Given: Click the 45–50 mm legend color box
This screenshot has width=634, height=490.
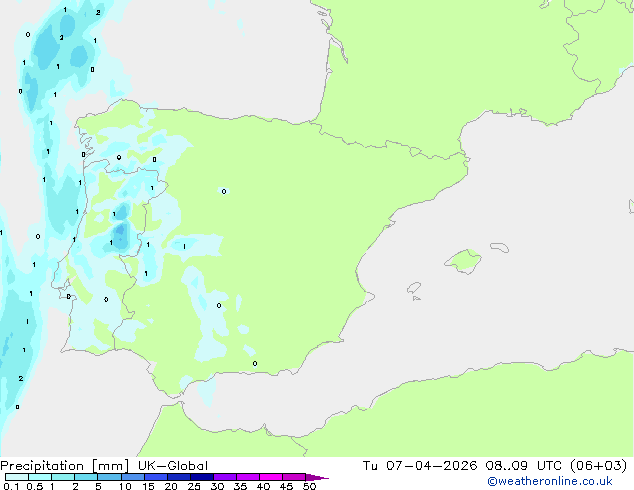Looking at the screenshot, I should [294, 477].
